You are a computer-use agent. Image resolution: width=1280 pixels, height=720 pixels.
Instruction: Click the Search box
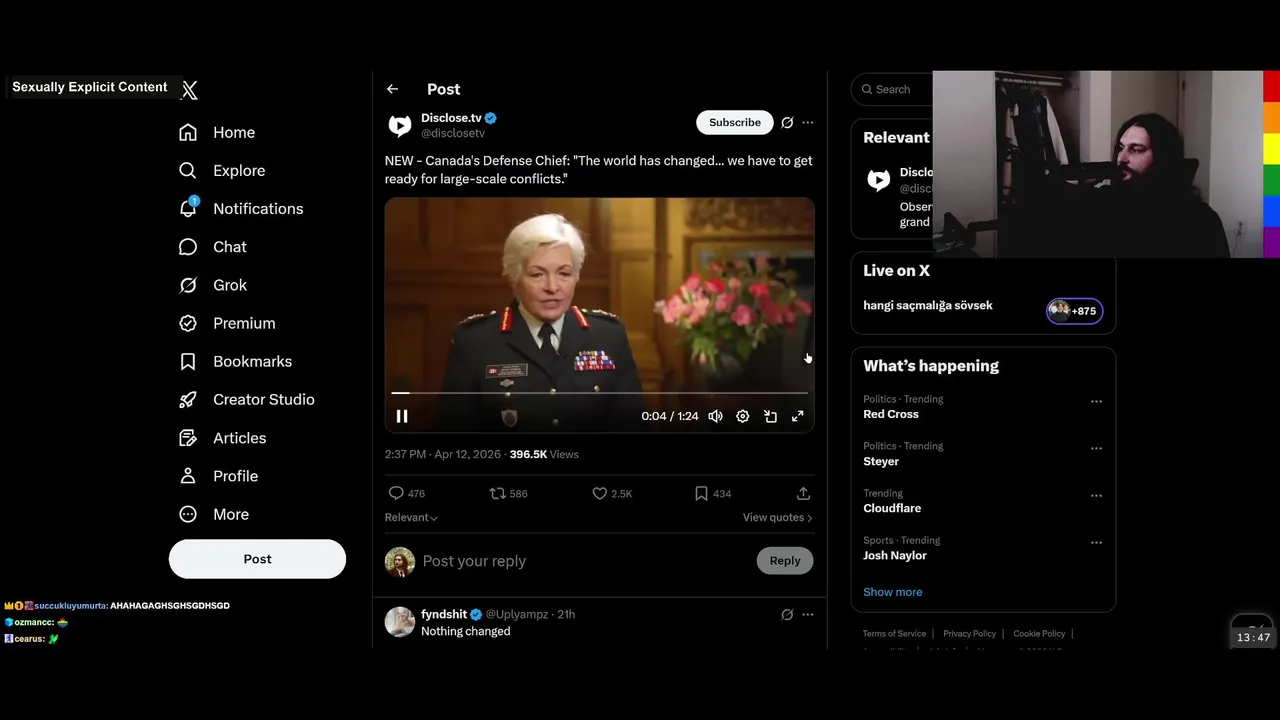point(892,89)
